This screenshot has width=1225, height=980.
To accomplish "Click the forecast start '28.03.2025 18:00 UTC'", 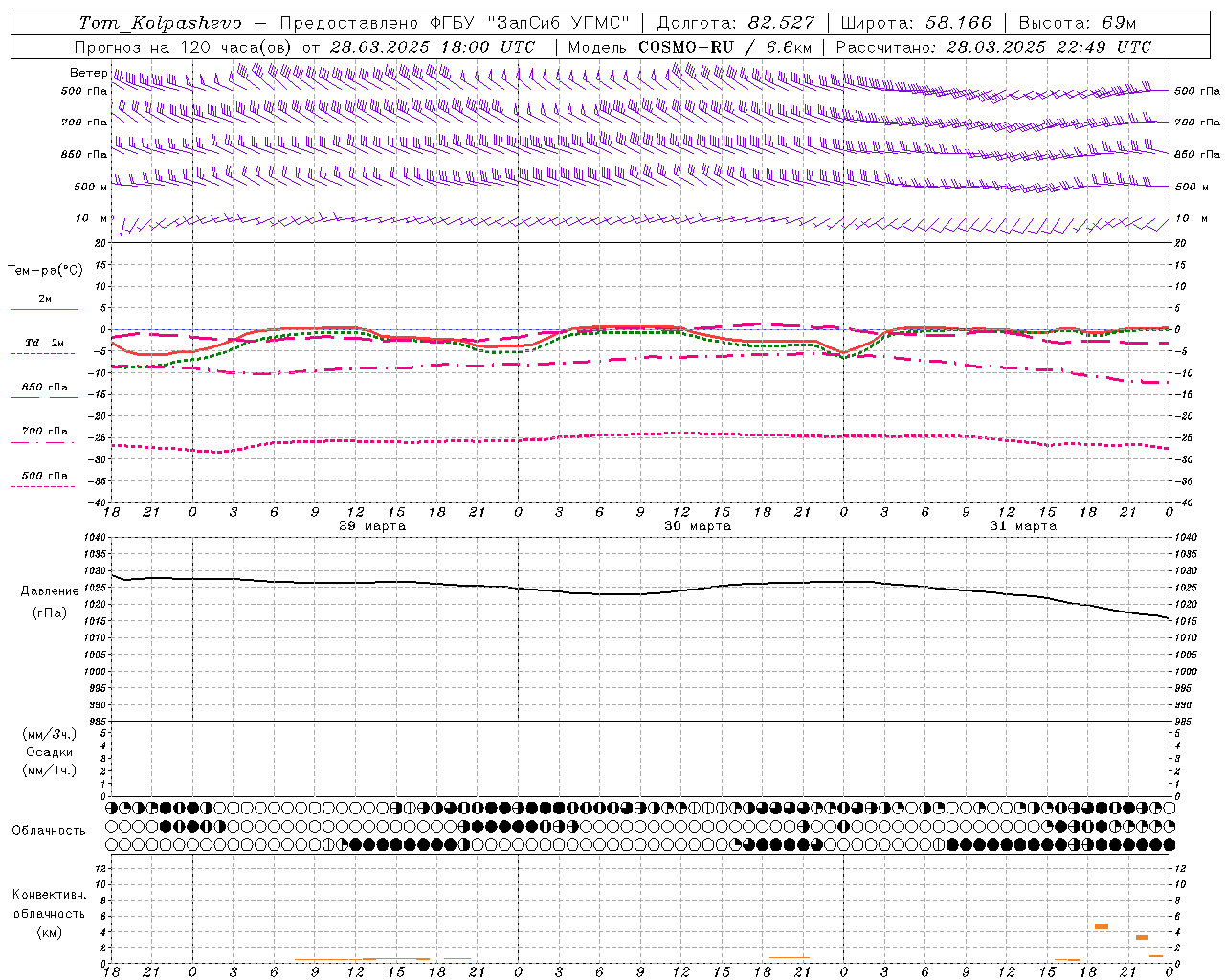I will point(433,47).
